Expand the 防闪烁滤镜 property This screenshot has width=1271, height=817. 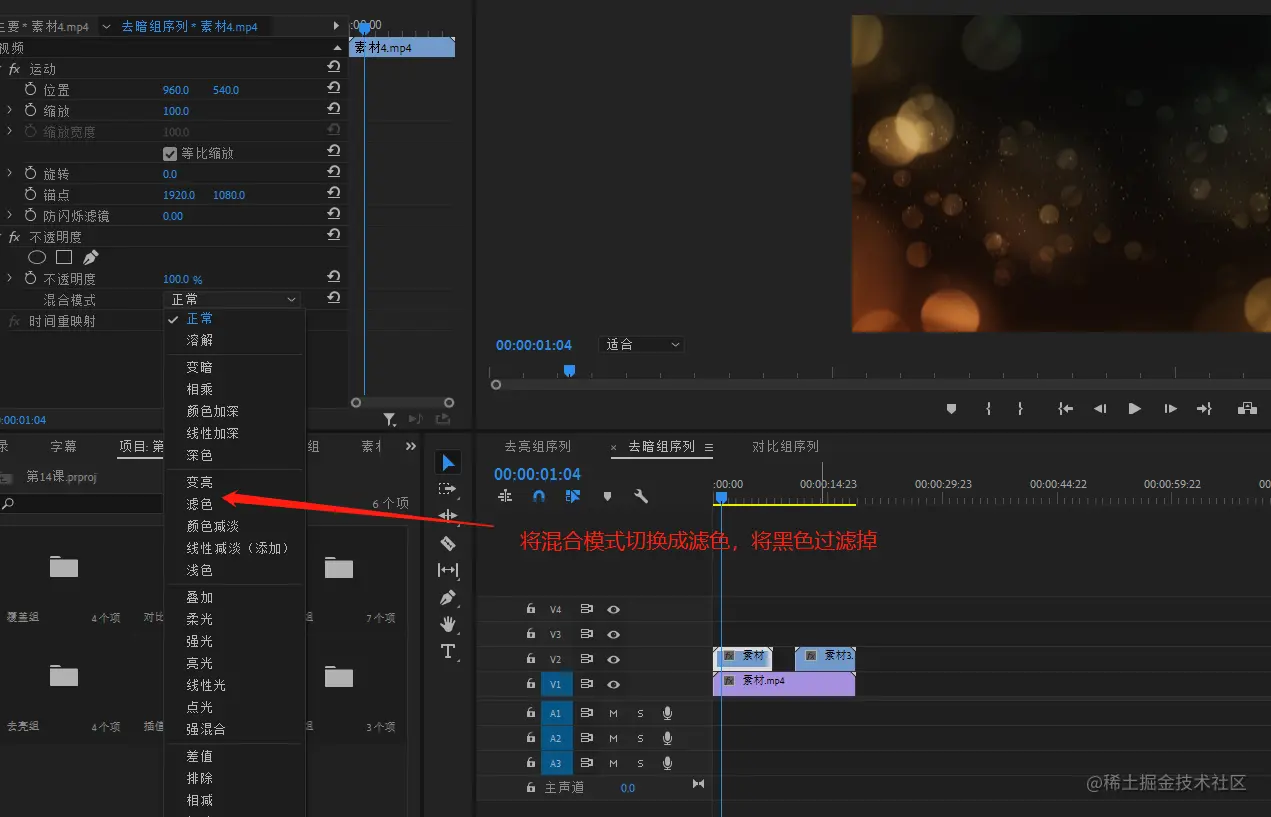coord(10,215)
